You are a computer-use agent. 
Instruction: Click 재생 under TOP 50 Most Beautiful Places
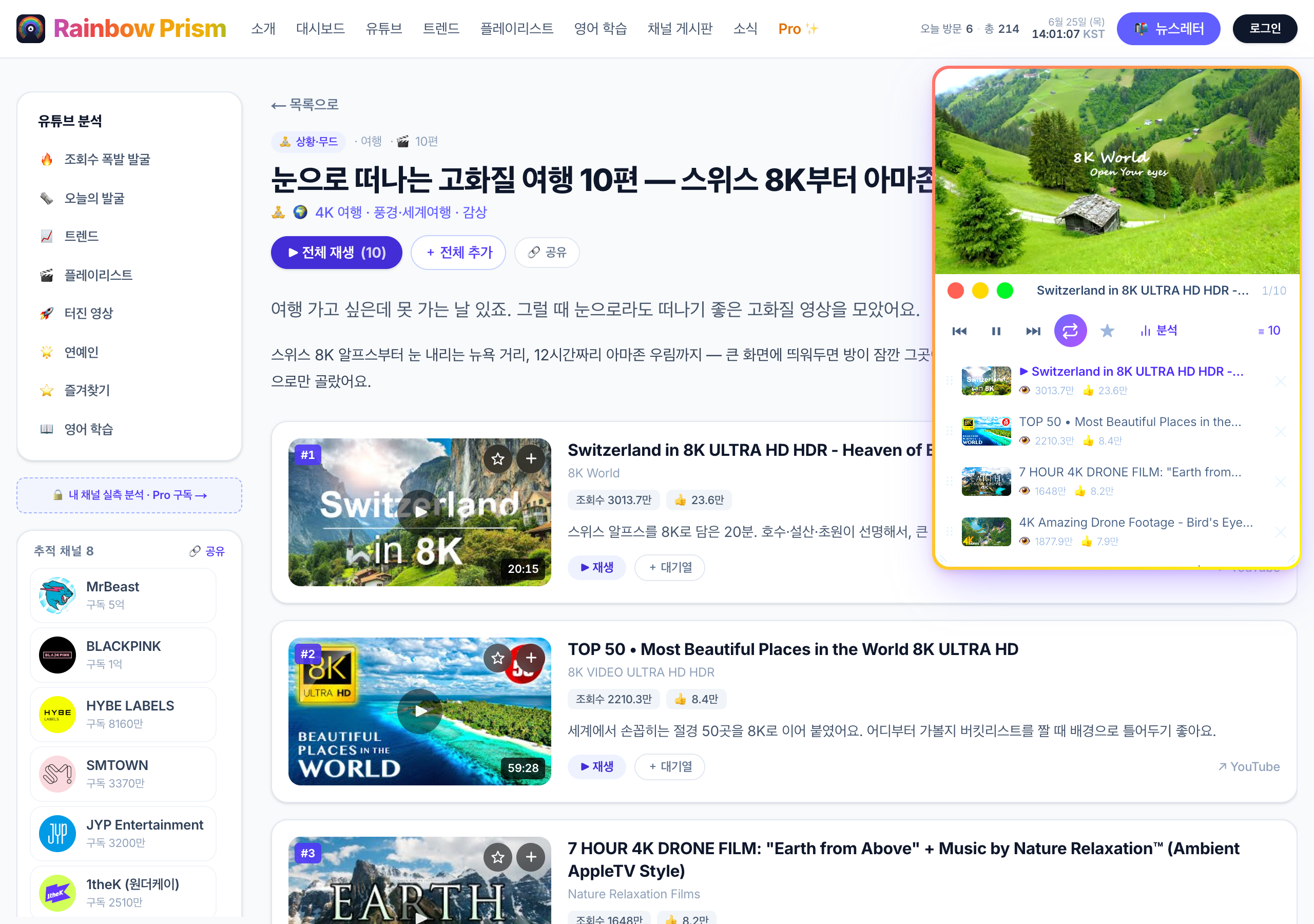596,766
